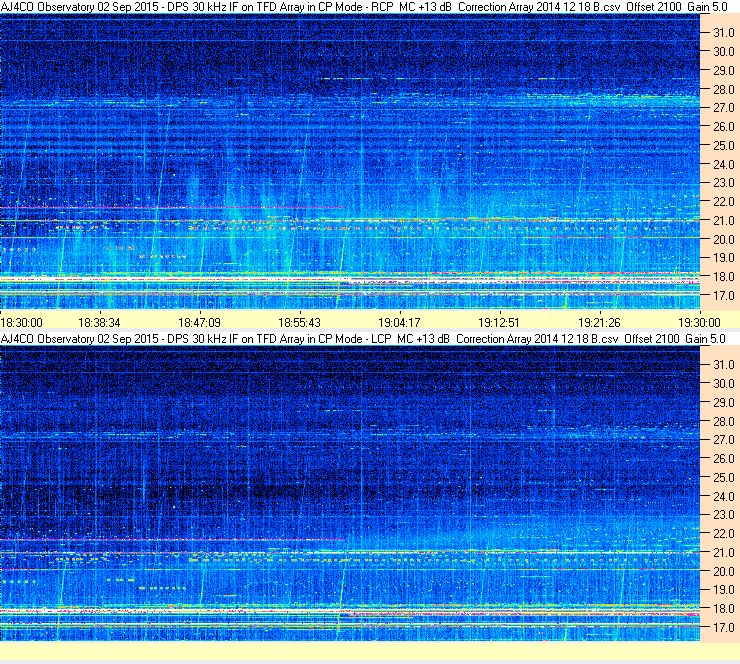This screenshot has width=740, height=664.
Task: Pick the 30.0 axis value on LCP chart
Action: point(723,384)
